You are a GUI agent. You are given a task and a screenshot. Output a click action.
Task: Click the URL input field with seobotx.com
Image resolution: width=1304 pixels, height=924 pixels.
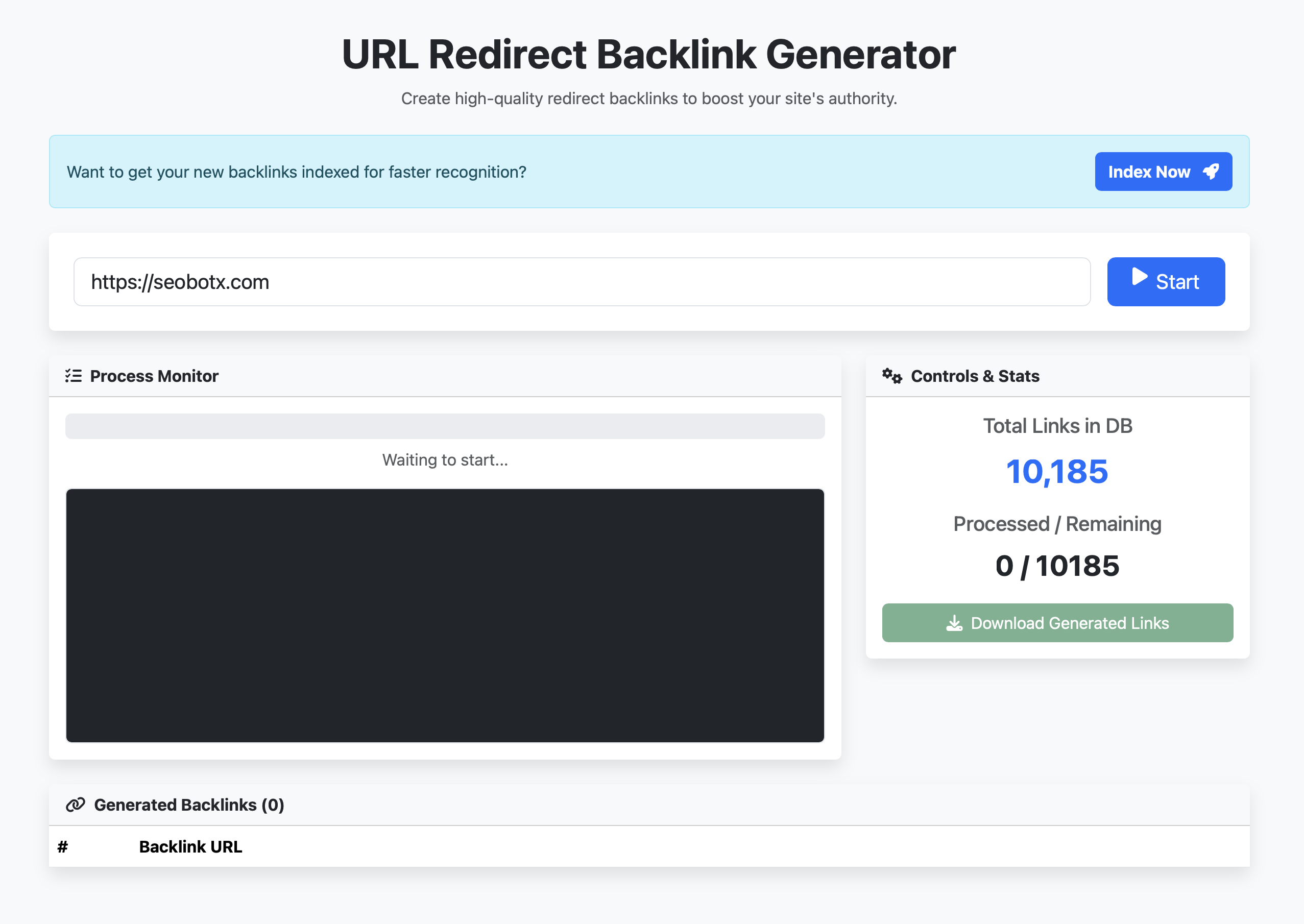[582, 282]
